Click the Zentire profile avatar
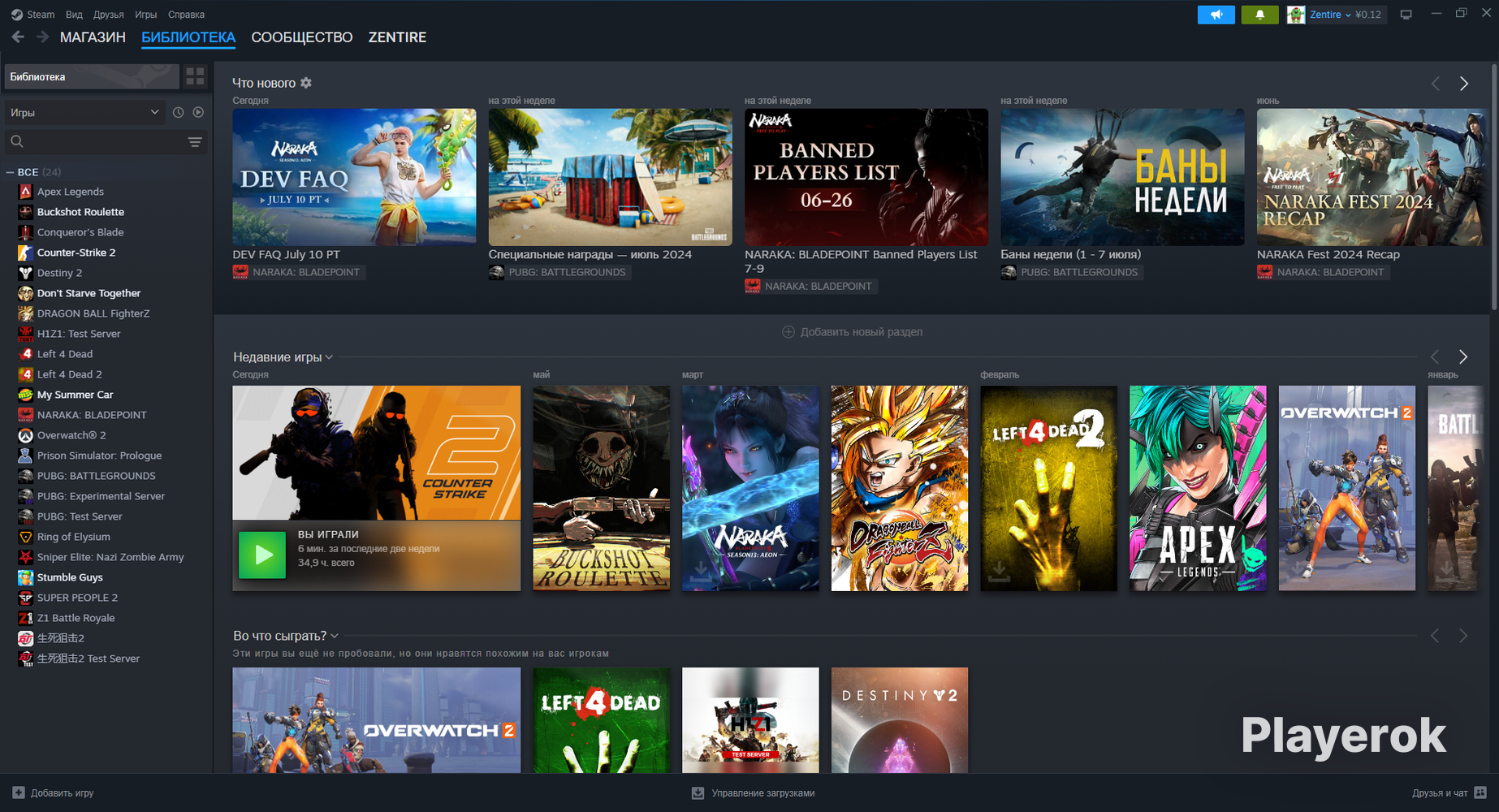1499x812 pixels. [1296, 15]
